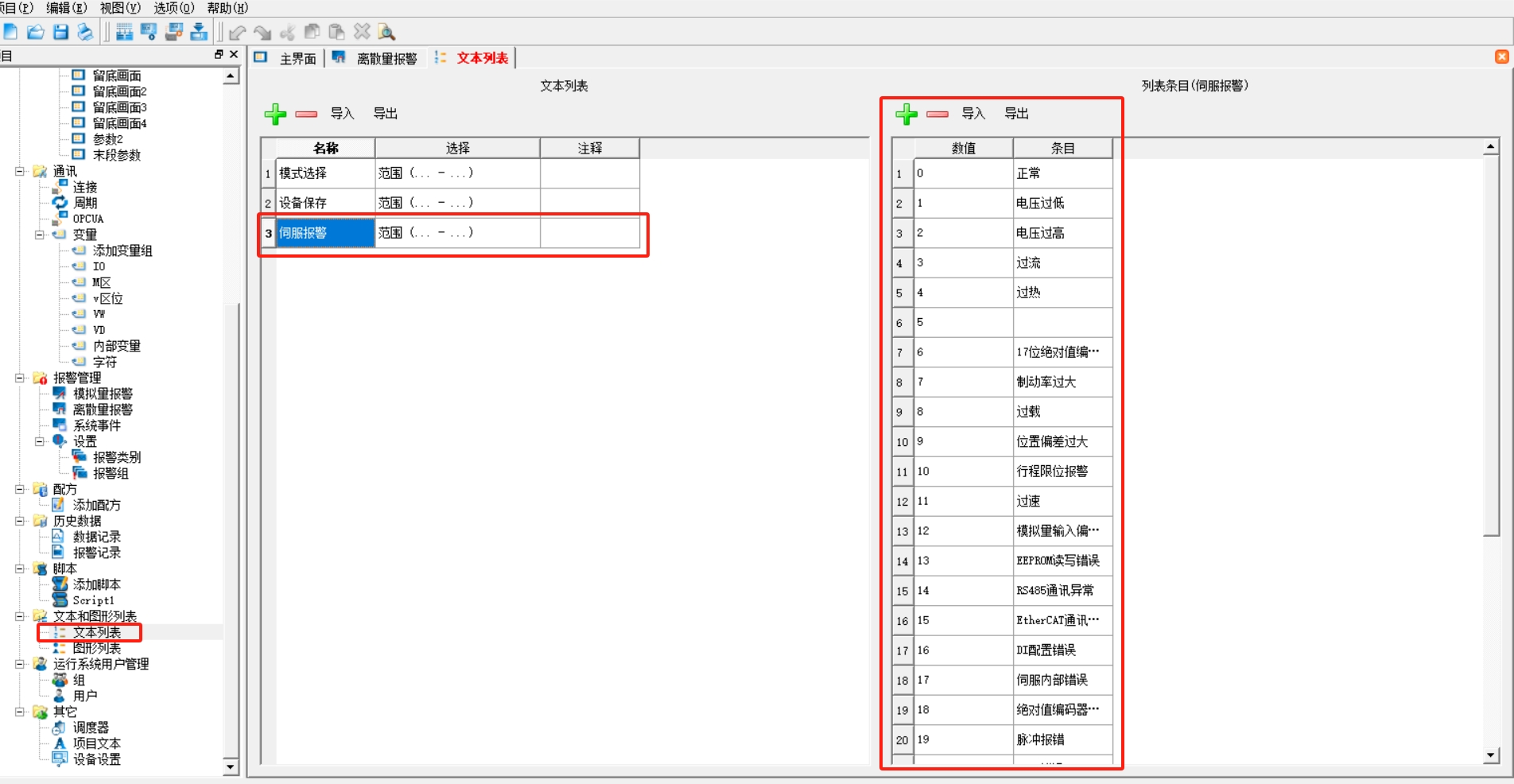Click 导出 in the text list panel

tap(386, 114)
